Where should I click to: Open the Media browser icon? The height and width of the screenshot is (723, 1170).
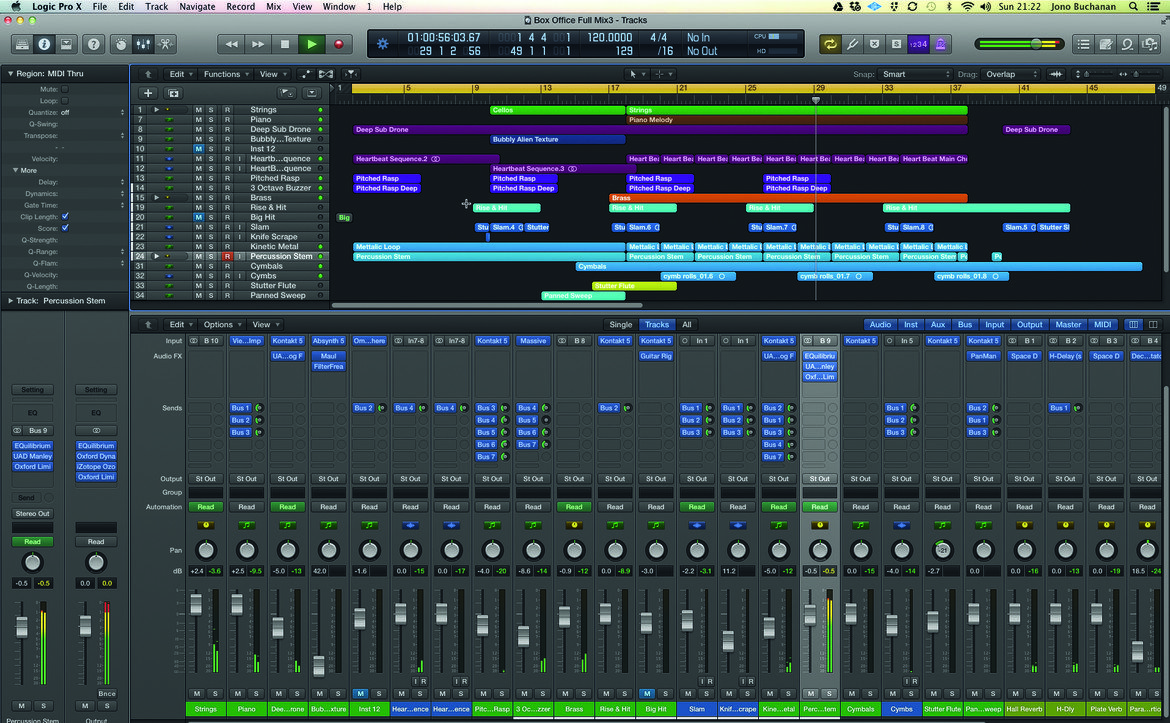1150,44
